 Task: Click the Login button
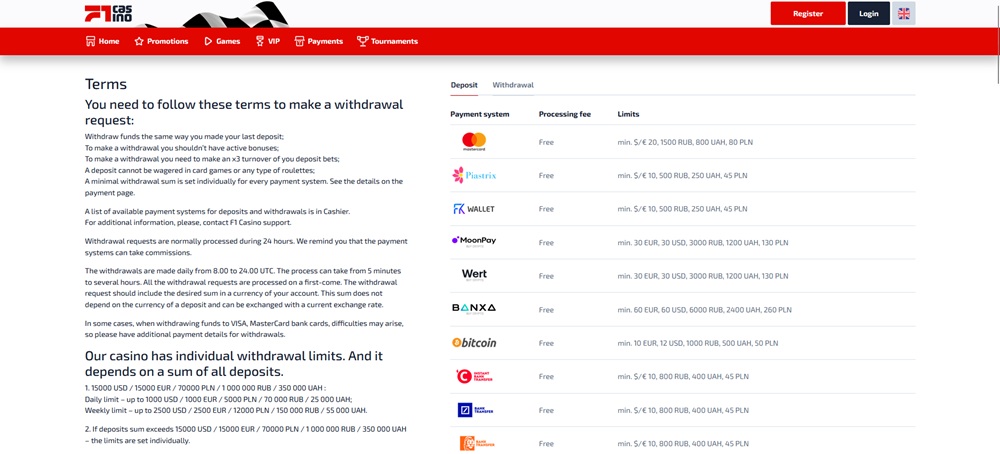(x=869, y=13)
